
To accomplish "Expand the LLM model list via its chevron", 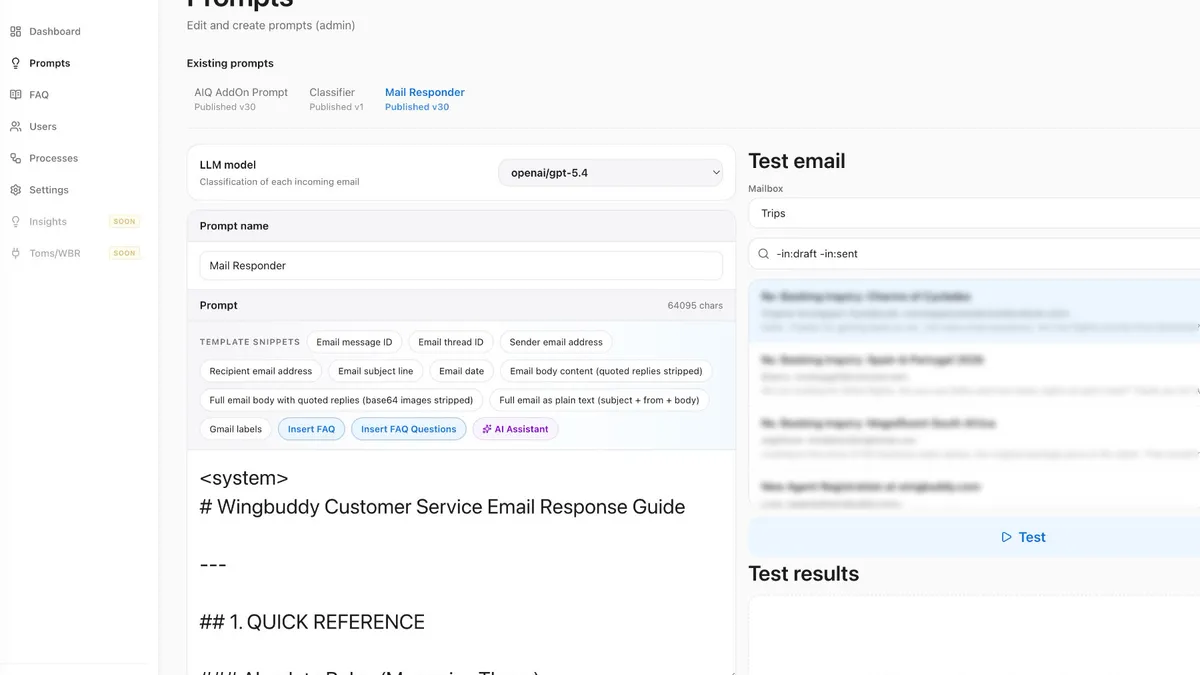I will pos(716,172).
